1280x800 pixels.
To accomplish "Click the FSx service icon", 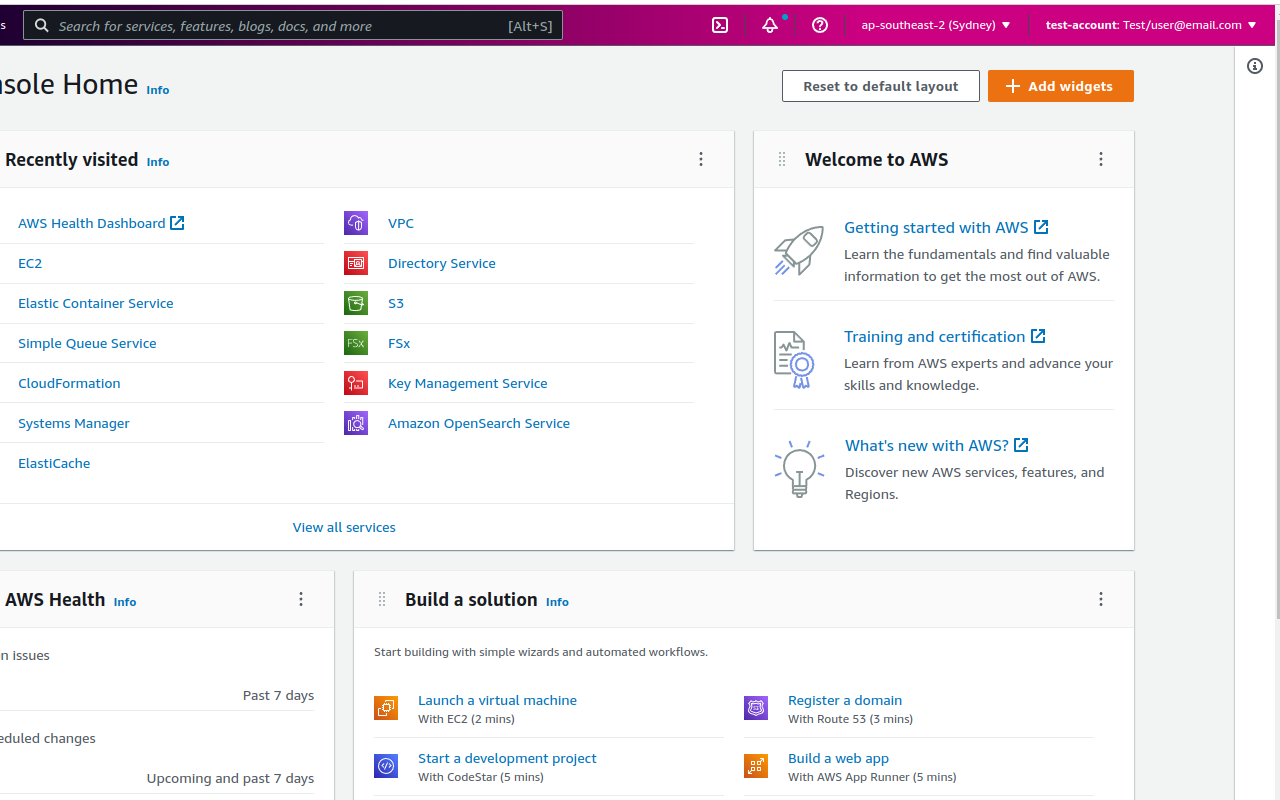I will (x=356, y=343).
